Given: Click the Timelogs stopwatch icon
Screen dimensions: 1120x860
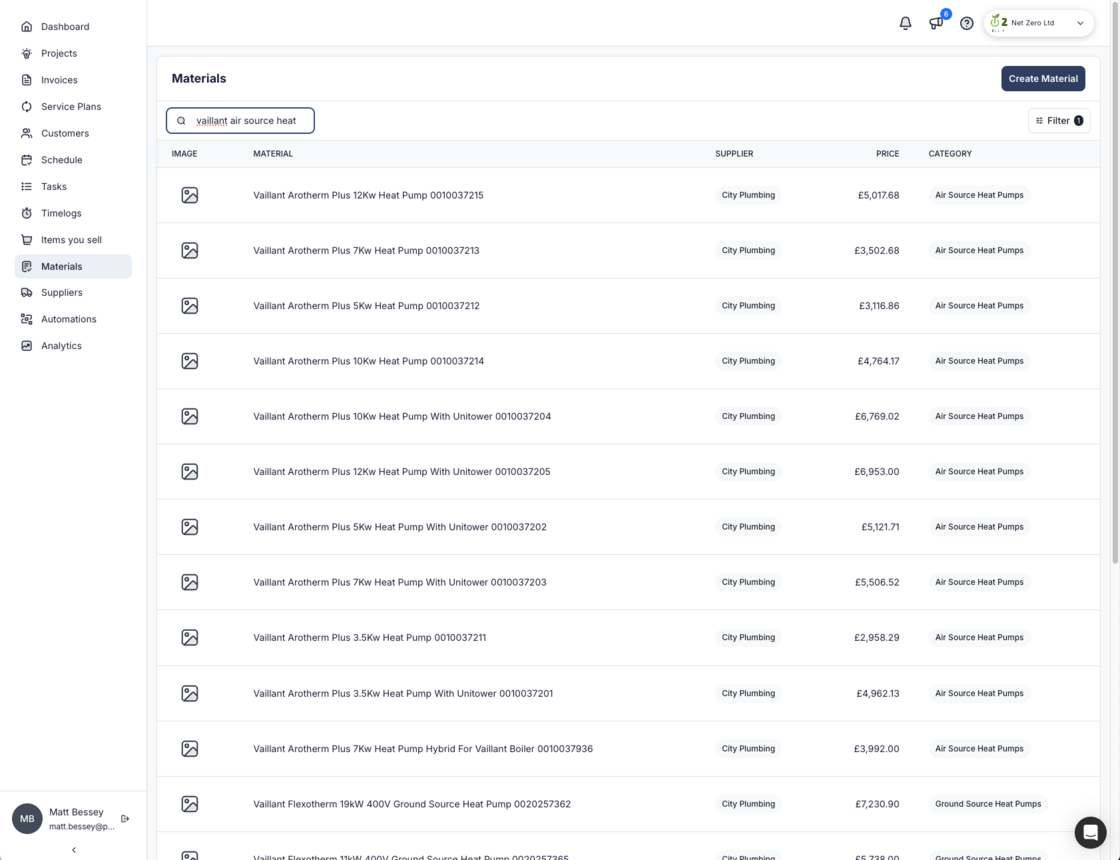Looking at the screenshot, I should pos(27,213).
